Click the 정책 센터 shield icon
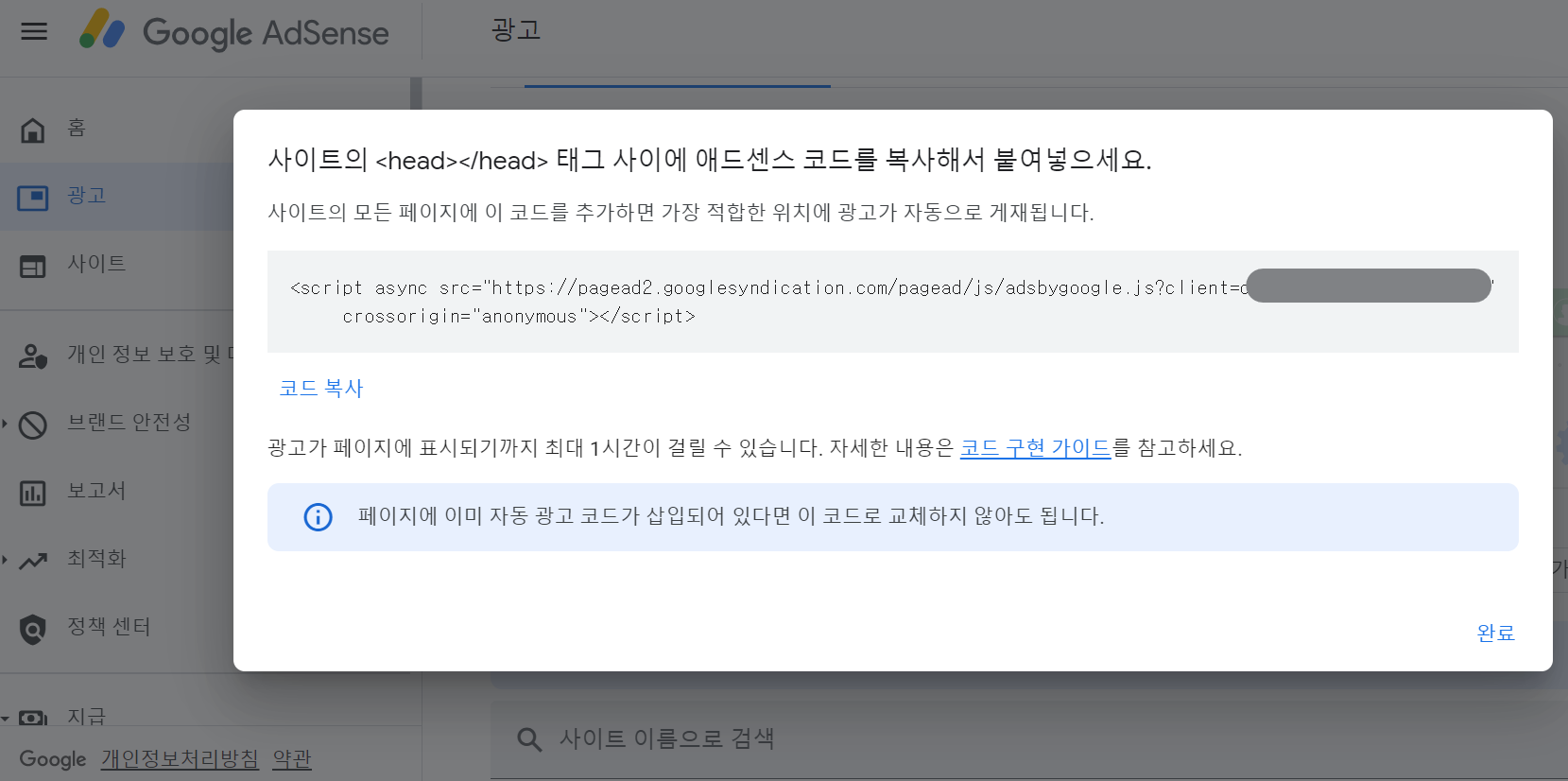The height and width of the screenshot is (781, 1568). (x=33, y=629)
